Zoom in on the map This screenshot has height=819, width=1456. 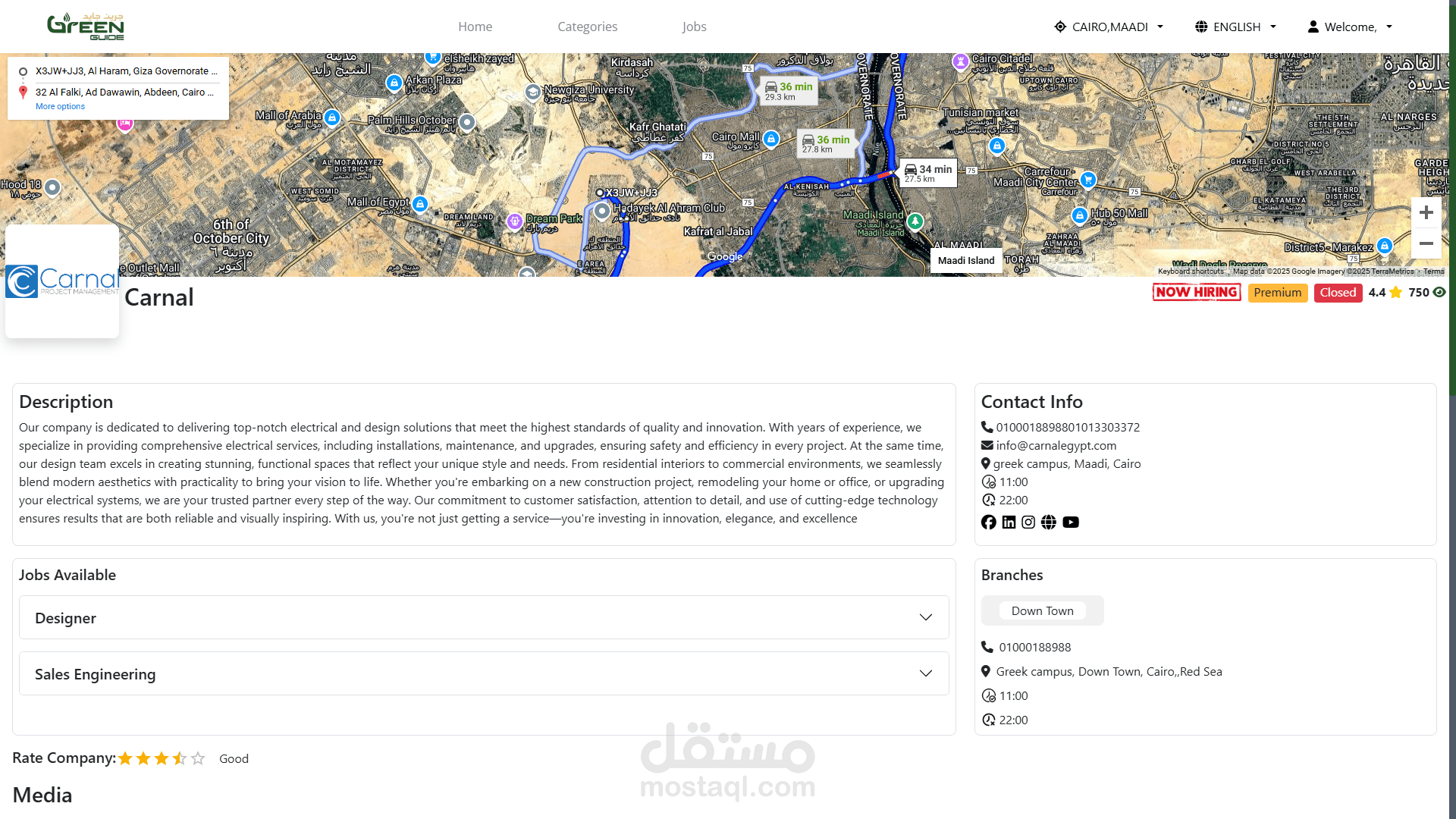click(1426, 212)
